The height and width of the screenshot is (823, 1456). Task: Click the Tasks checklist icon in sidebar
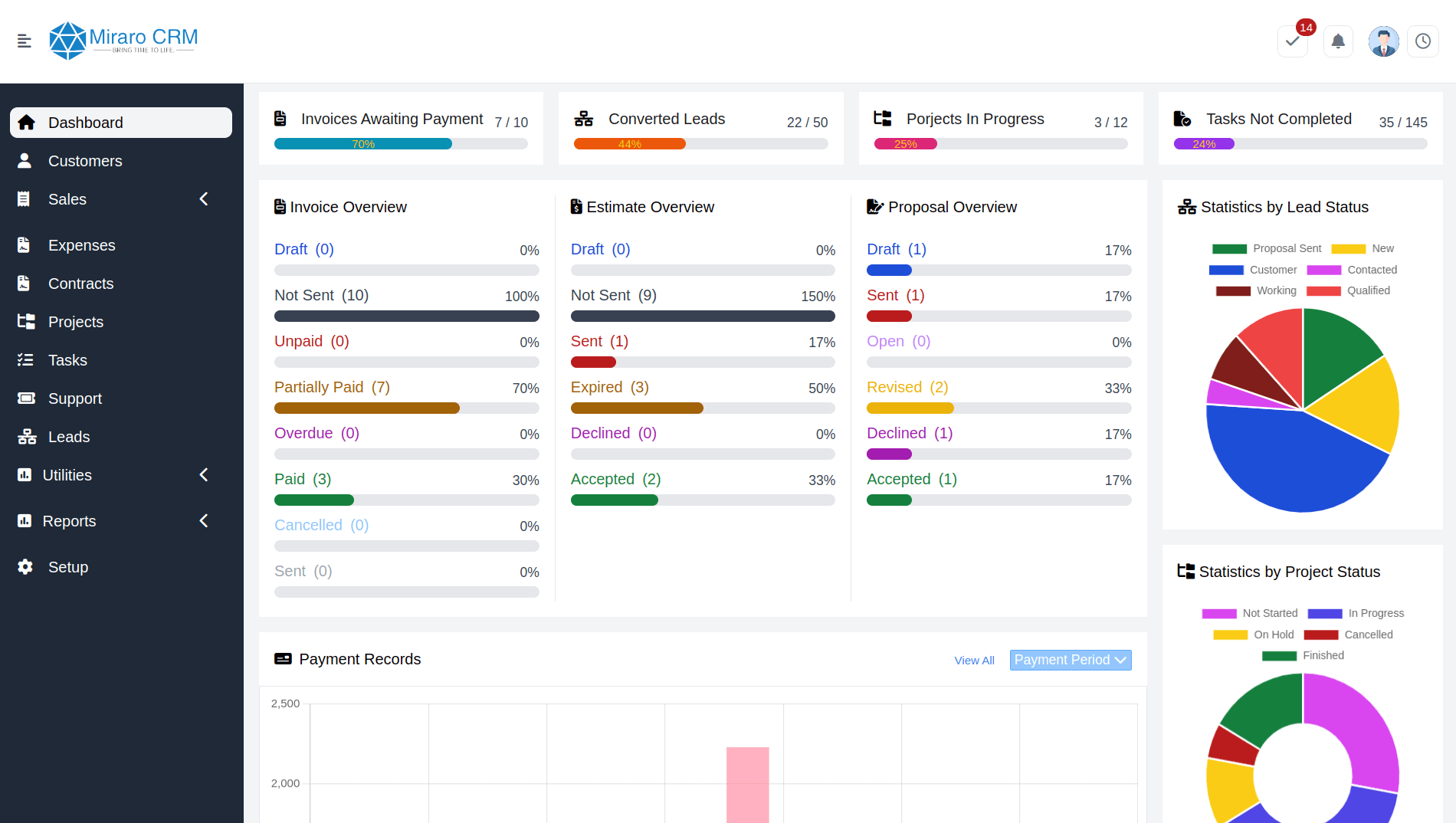[x=25, y=360]
